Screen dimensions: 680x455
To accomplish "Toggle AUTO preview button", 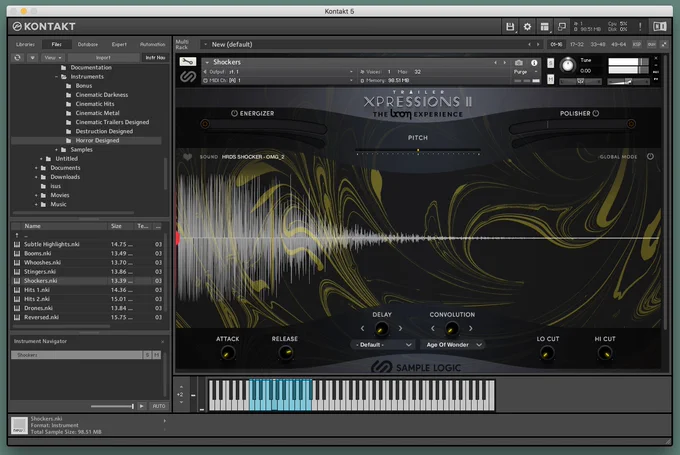I will (159, 406).
